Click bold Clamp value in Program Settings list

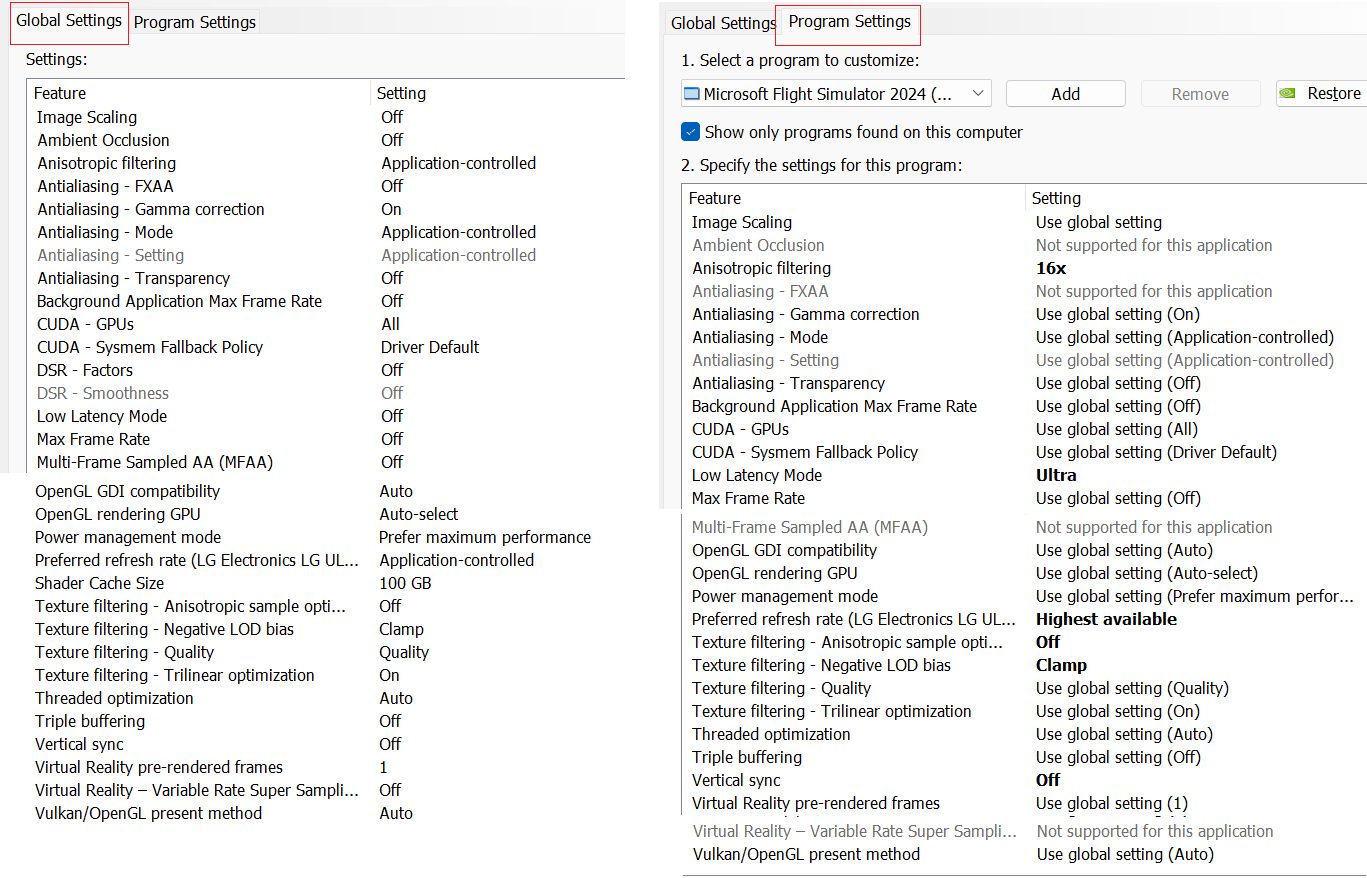click(1061, 665)
